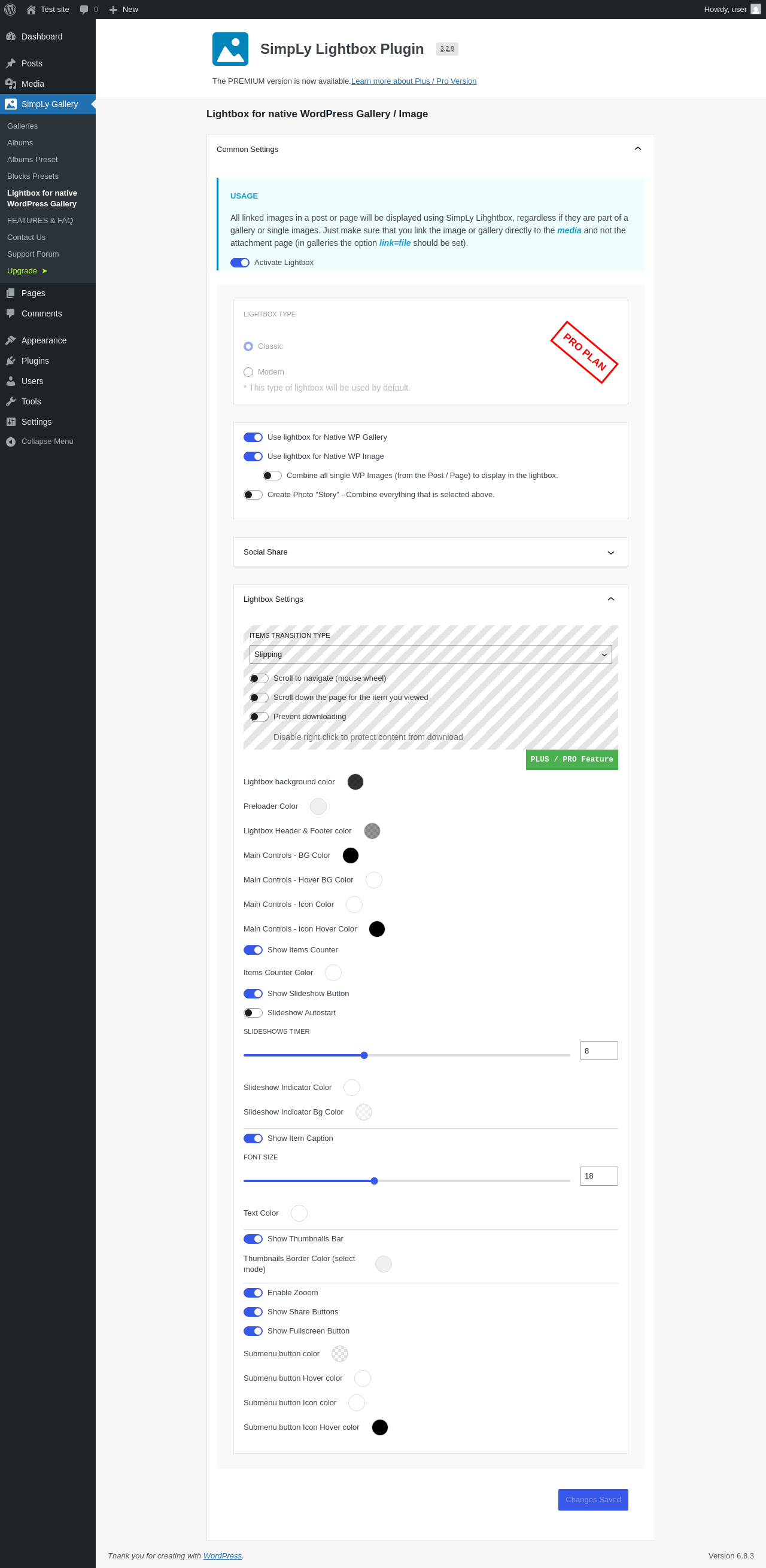This screenshot has width=766, height=1568.
Task: Click the Slideshows Timer value field
Action: [598, 1051]
